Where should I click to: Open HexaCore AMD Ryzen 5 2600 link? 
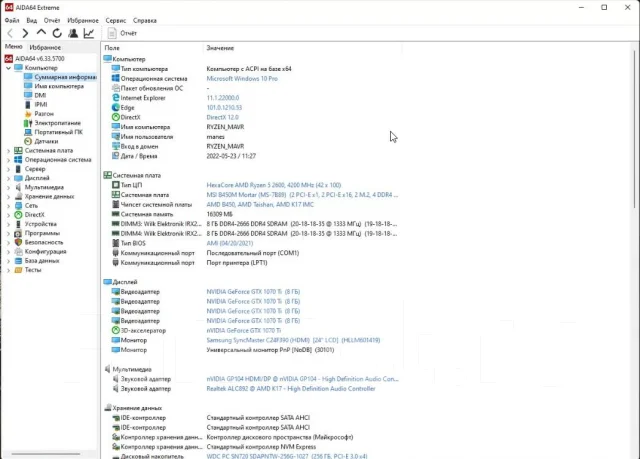click(x=274, y=185)
